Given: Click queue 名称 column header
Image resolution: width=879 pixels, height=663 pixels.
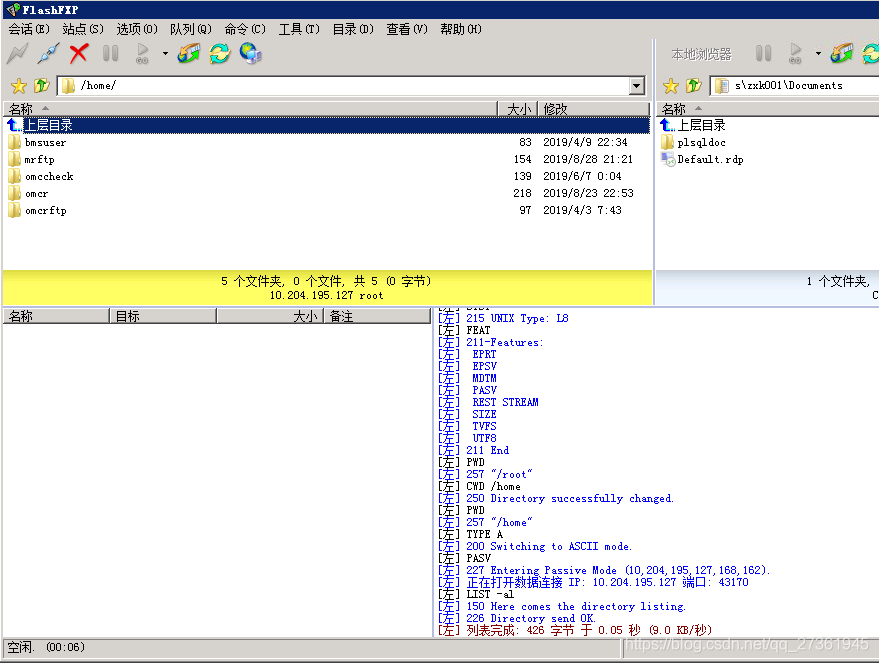Looking at the screenshot, I should 56,316.
